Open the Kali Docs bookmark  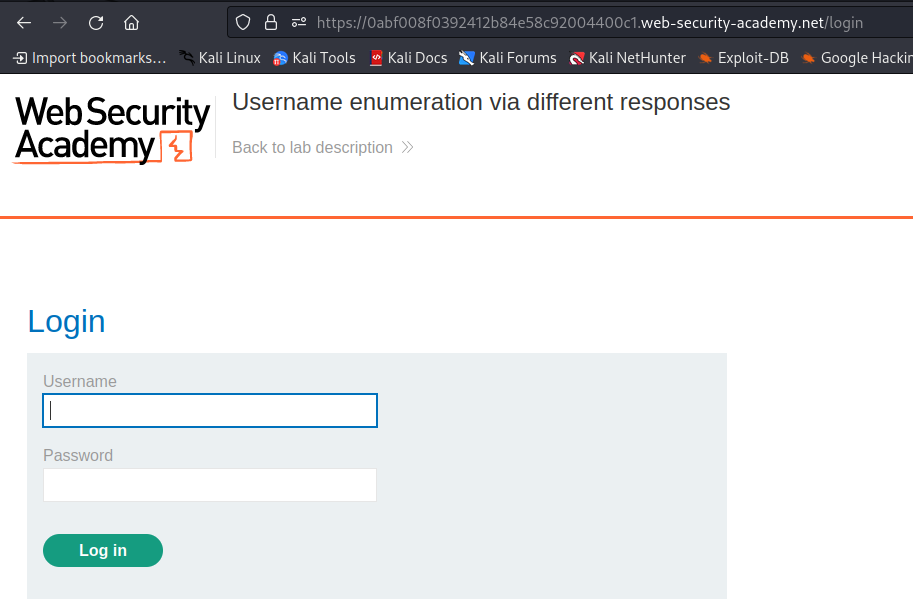[409, 58]
